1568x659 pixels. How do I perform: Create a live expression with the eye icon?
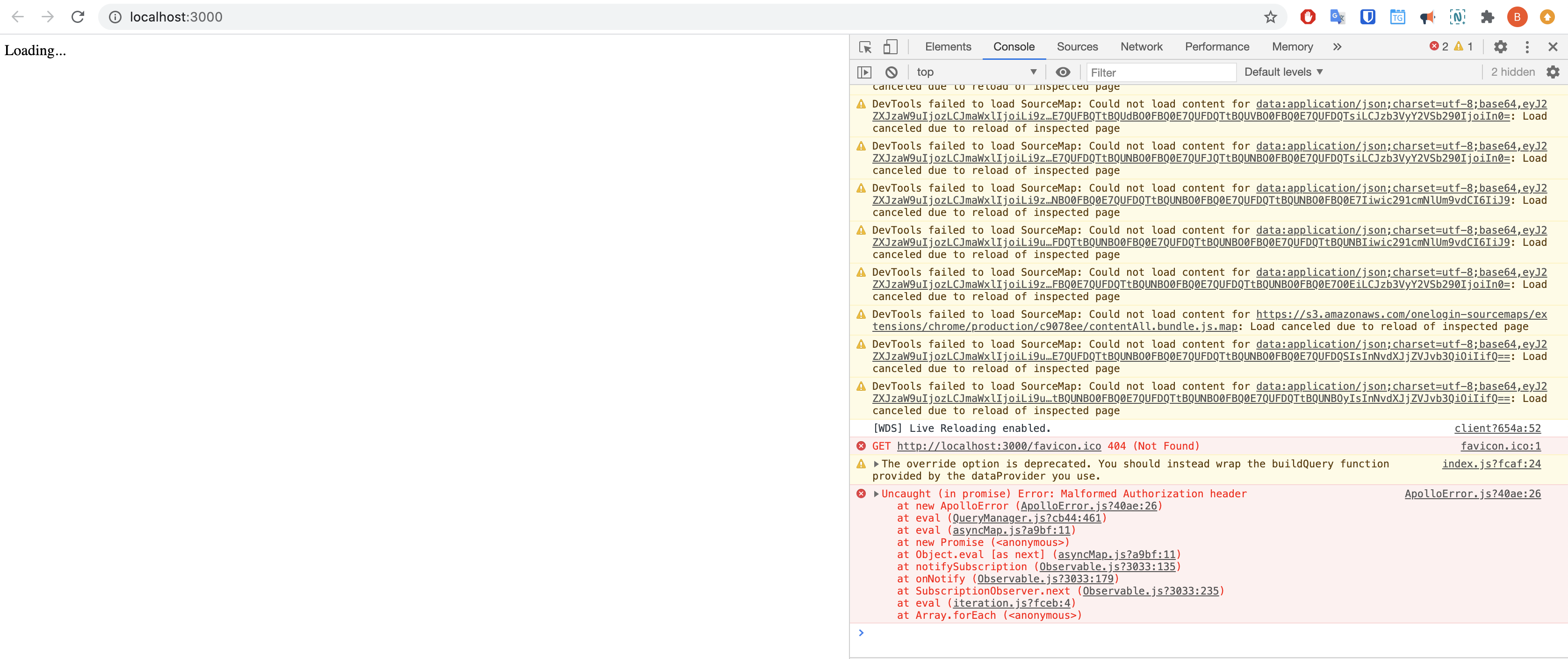point(1063,72)
